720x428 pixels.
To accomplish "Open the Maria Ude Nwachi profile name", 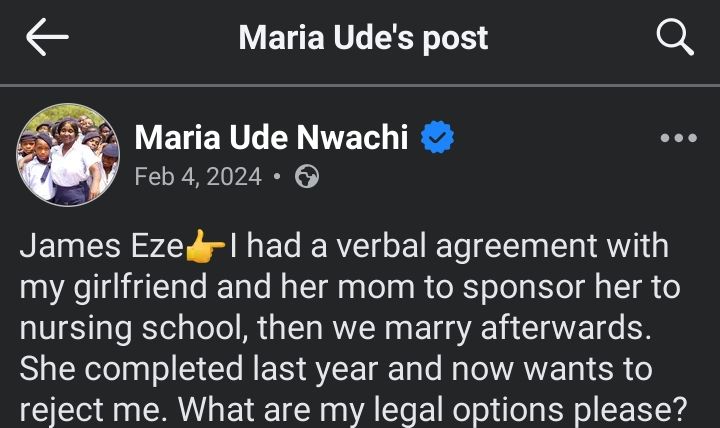I will point(271,137).
